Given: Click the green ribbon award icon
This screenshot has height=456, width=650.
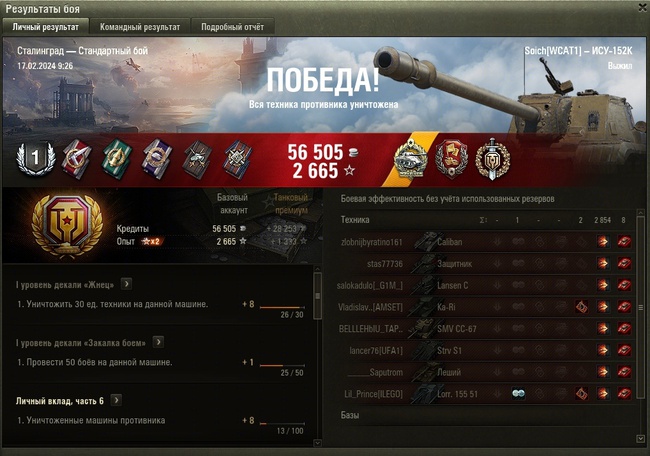Looking at the screenshot, I should point(117,160).
